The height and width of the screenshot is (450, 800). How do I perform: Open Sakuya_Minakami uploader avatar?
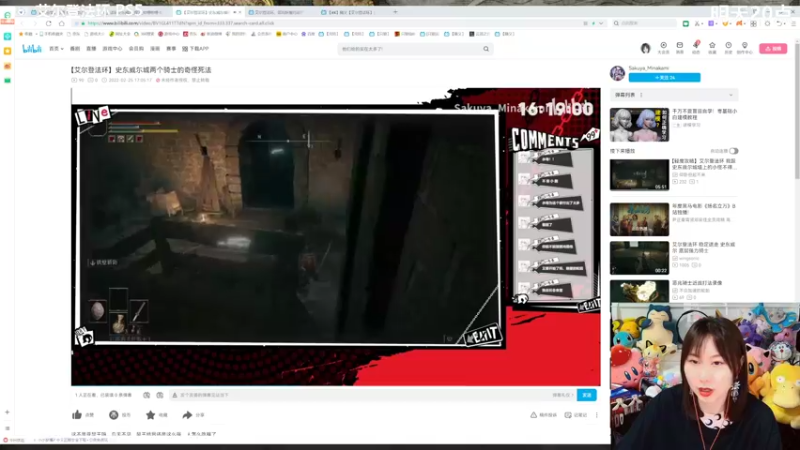coord(617,73)
